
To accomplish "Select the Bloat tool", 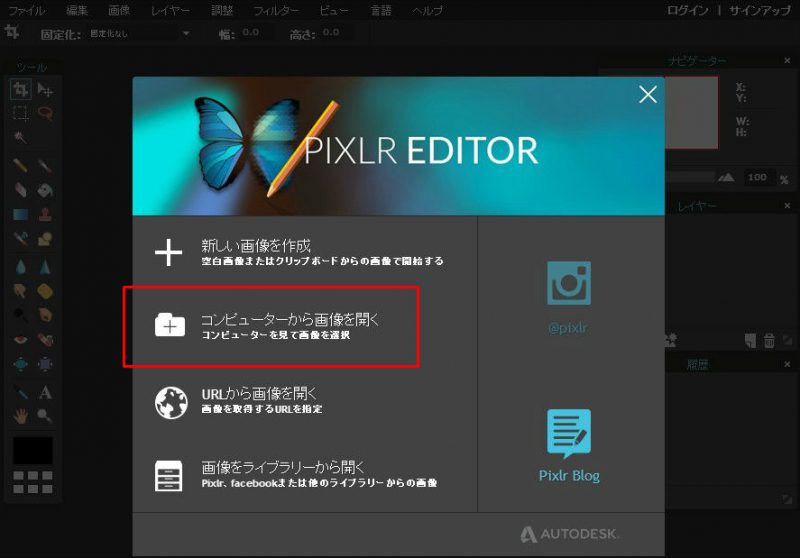I will point(20,364).
